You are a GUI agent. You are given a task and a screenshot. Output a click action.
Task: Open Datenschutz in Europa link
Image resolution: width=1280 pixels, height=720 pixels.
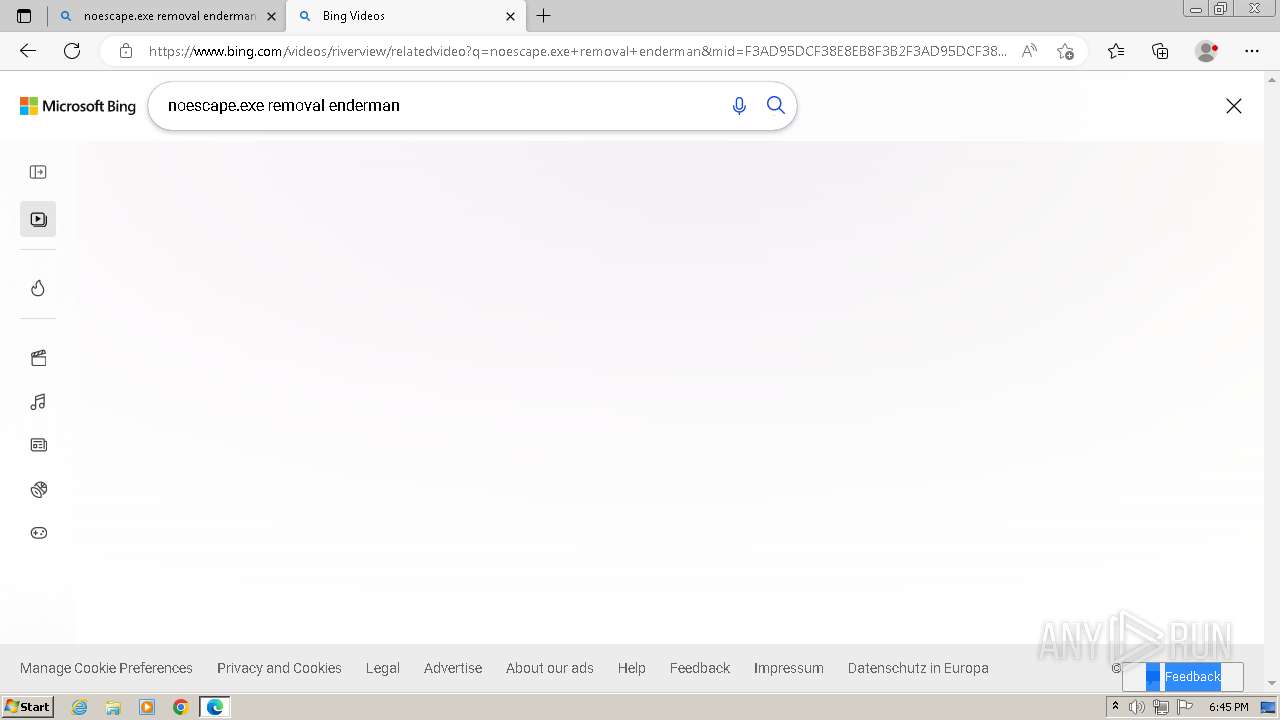pos(918,668)
